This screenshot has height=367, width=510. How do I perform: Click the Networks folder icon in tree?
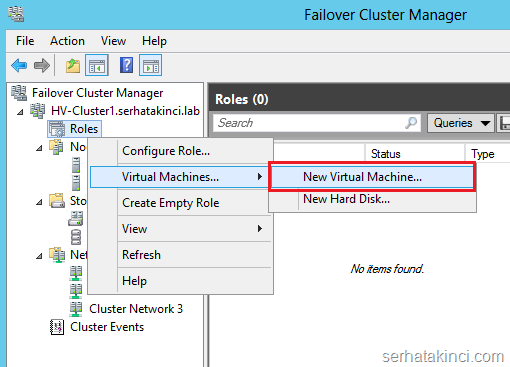click(57, 255)
